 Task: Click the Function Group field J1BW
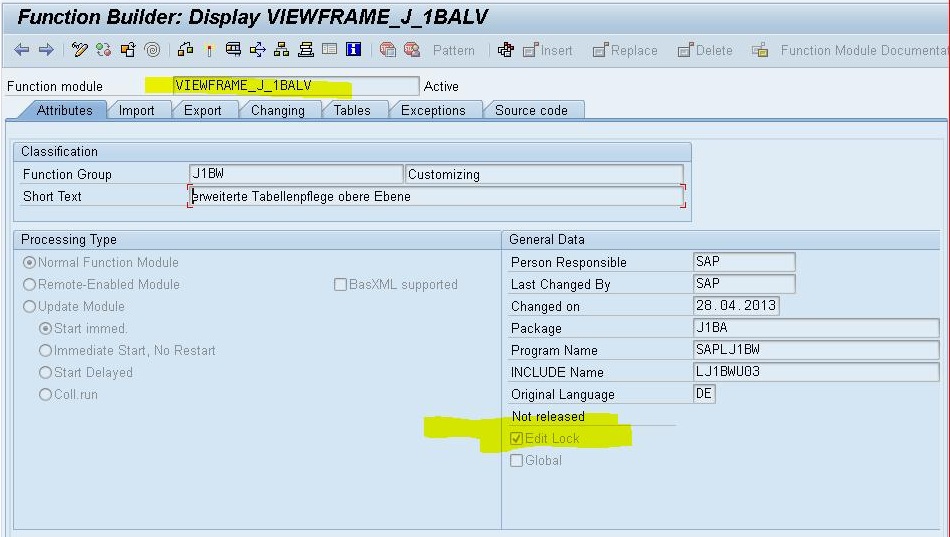pos(296,174)
